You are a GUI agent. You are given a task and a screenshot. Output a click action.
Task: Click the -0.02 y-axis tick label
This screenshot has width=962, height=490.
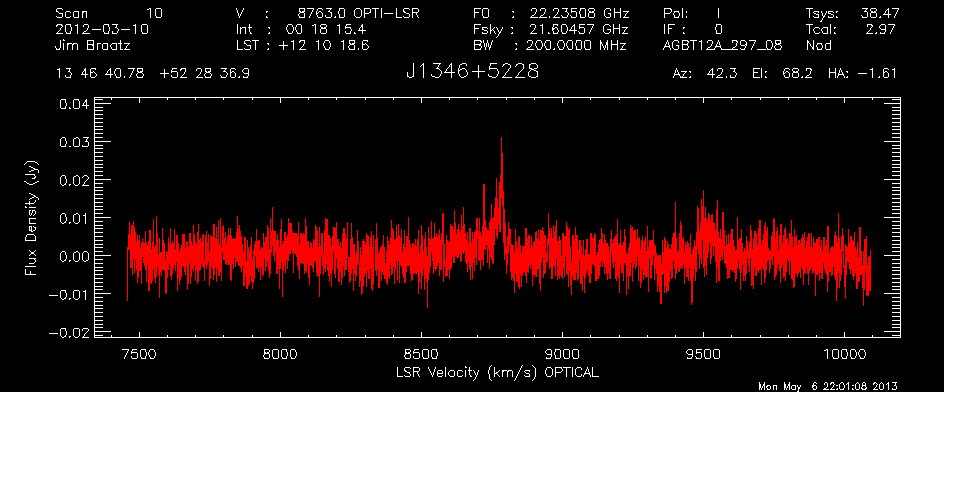click(x=69, y=333)
